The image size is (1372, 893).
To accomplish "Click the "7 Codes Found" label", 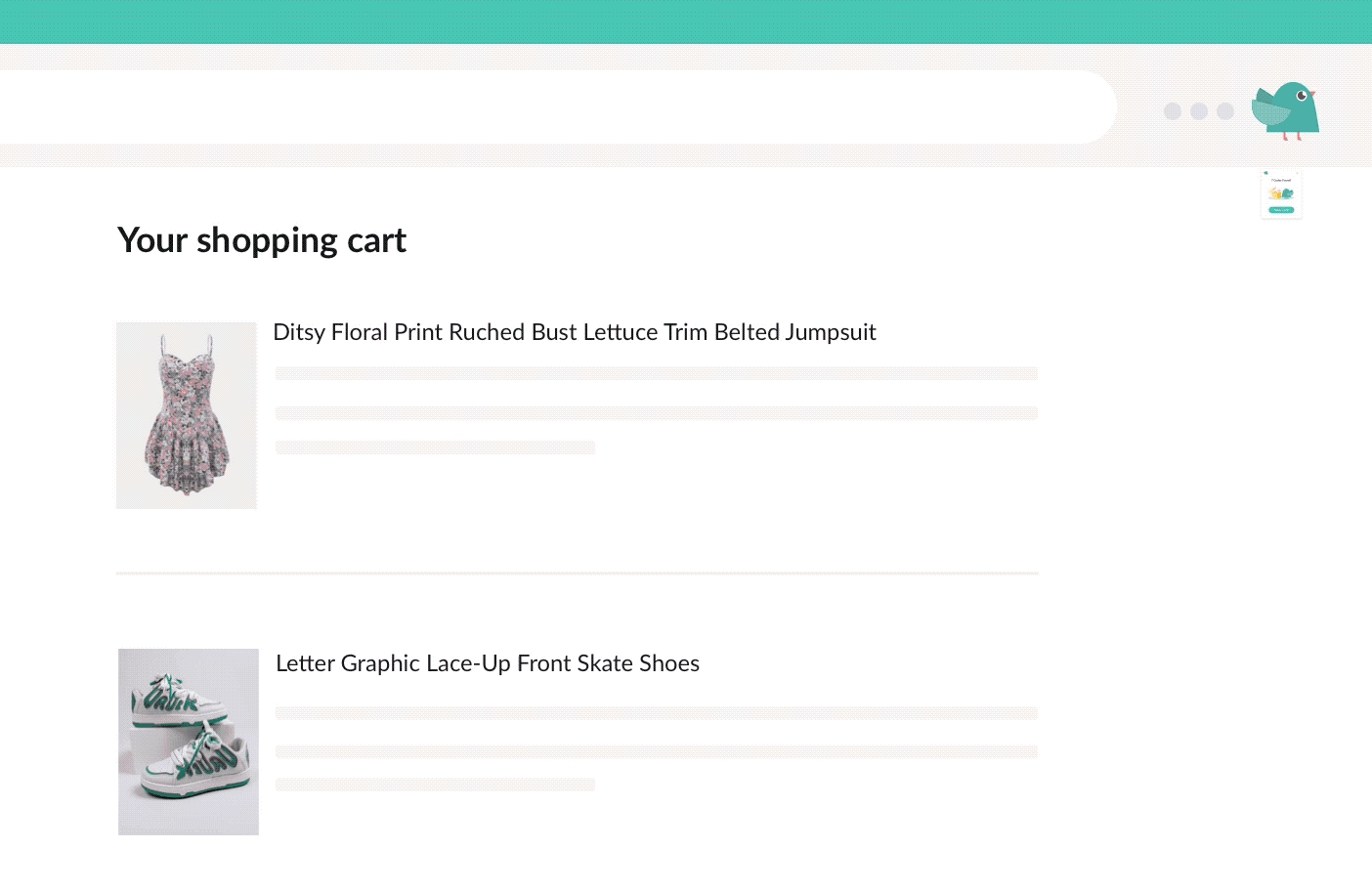I will (x=1281, y=180).
